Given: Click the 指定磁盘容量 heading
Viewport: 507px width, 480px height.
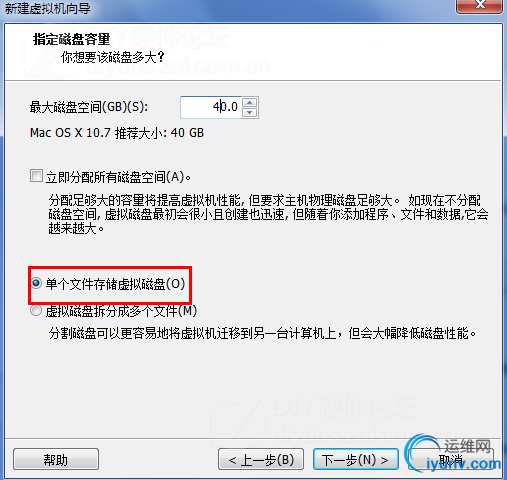Looking at the screenshot, I should click(x=71, y=39).
